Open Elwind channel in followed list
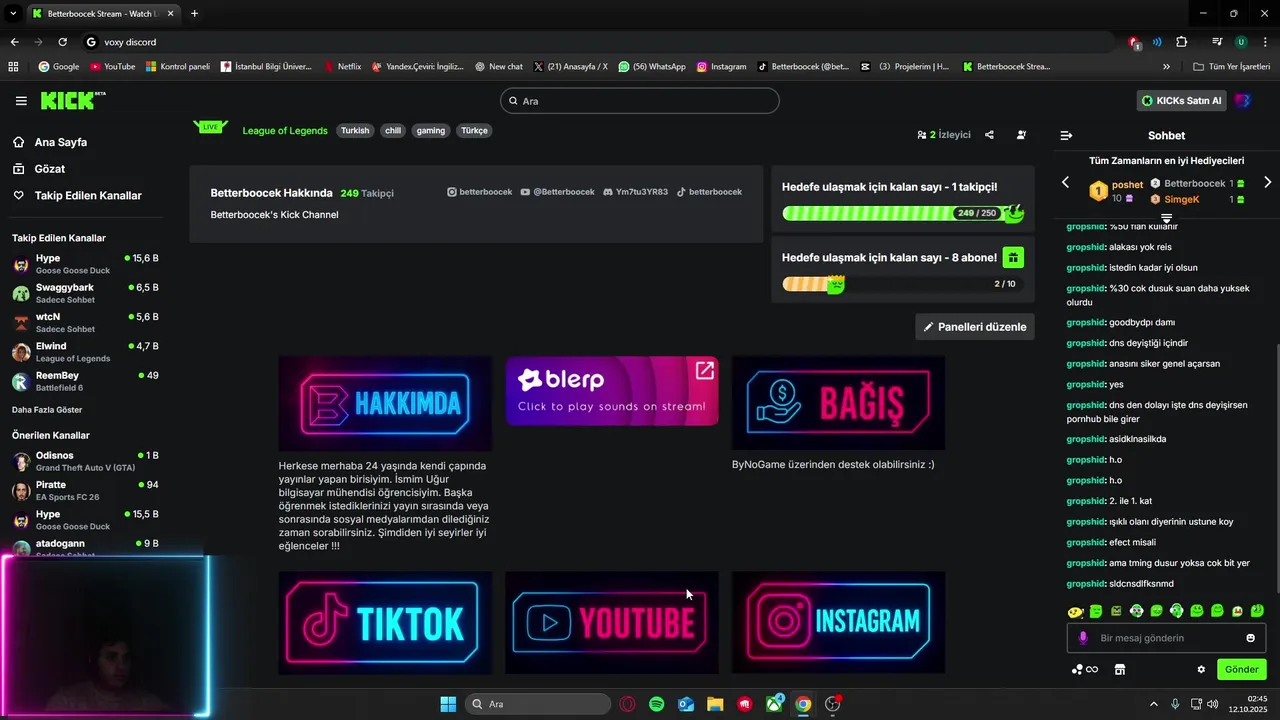Viewport: 1280px width, 720px height. pos(85,352)
